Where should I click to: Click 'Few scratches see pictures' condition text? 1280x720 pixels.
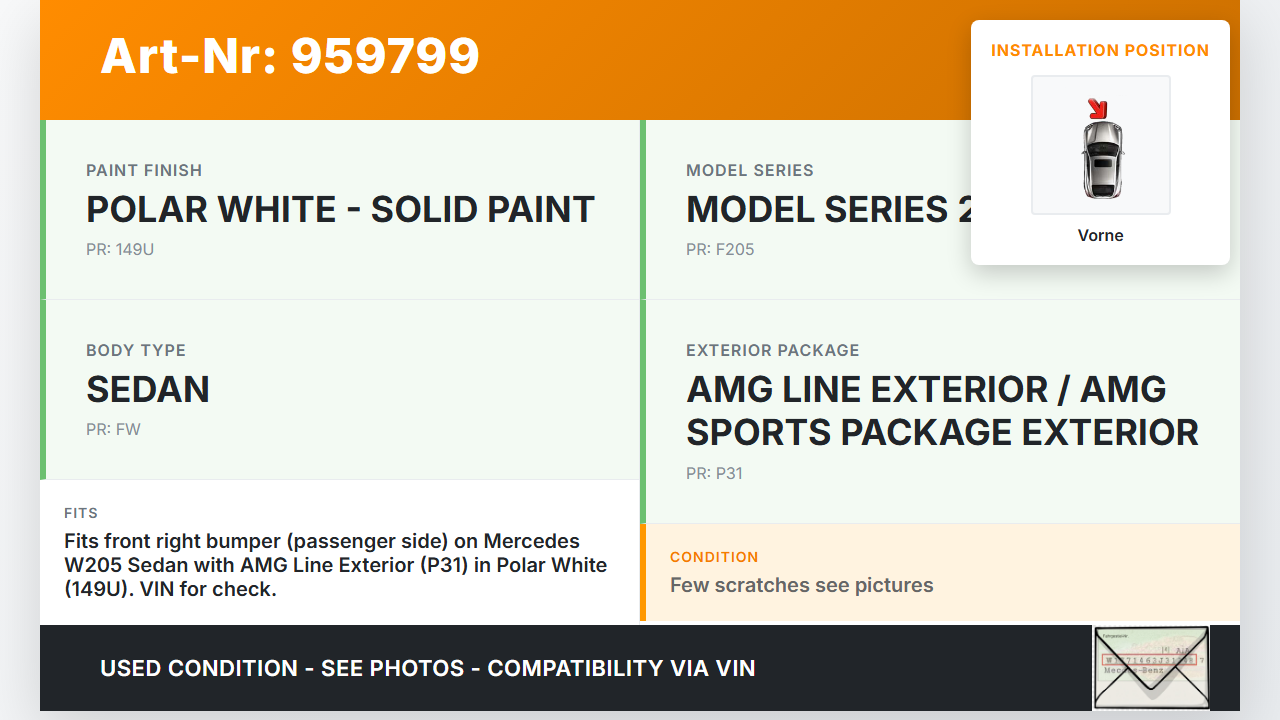[x=801, y=585]
